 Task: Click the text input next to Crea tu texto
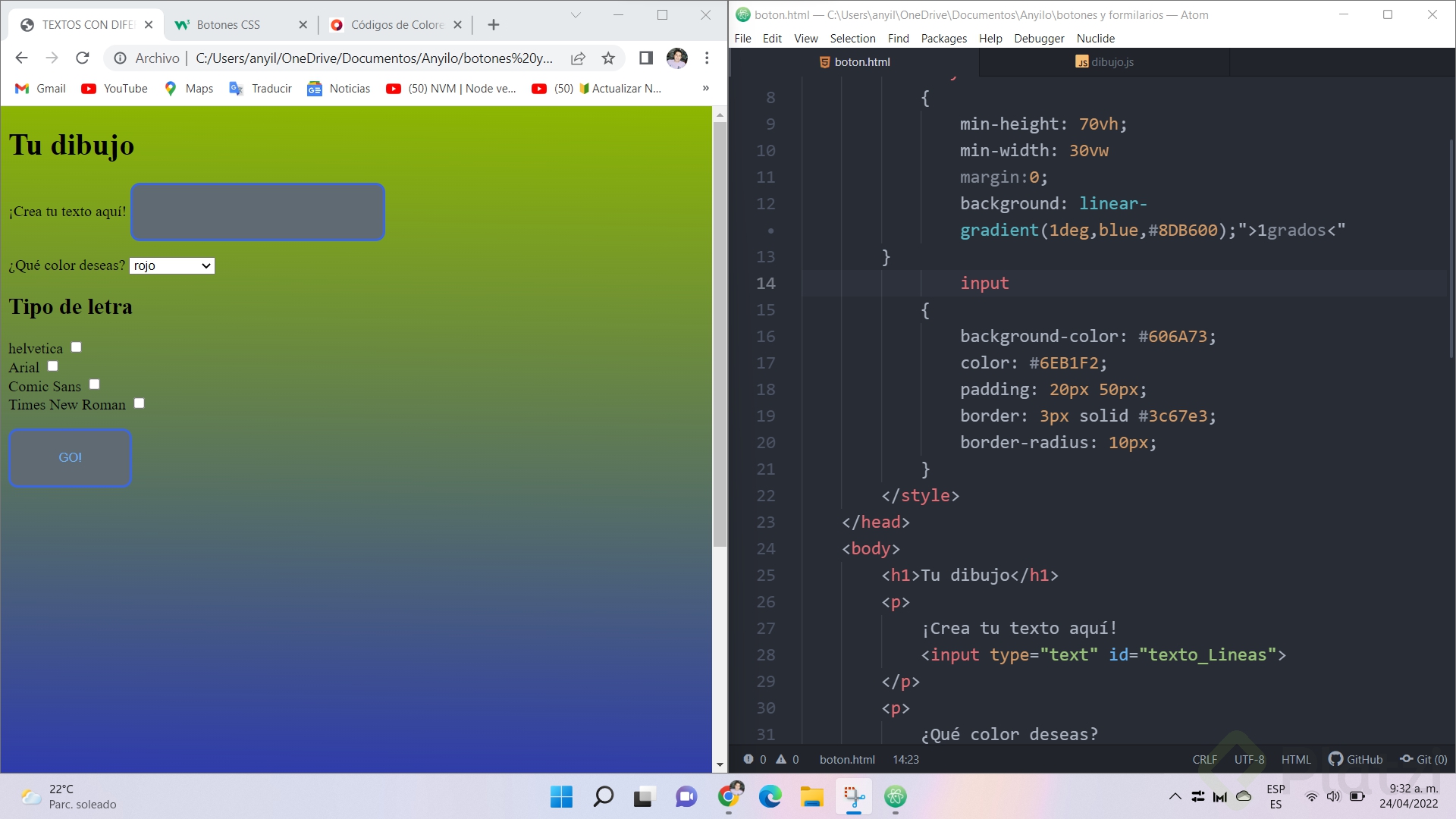(x=258, y=212)
